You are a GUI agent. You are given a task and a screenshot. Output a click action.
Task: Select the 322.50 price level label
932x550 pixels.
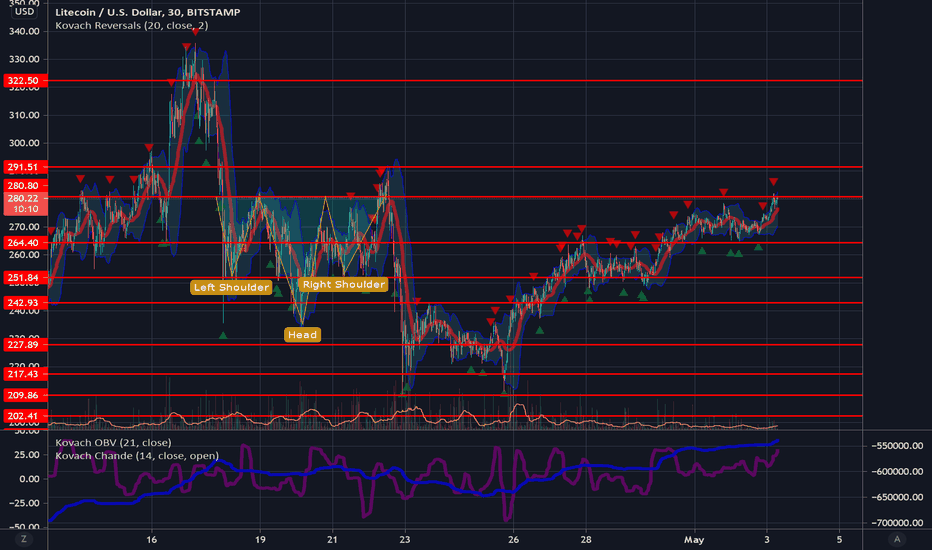(24, 81)
